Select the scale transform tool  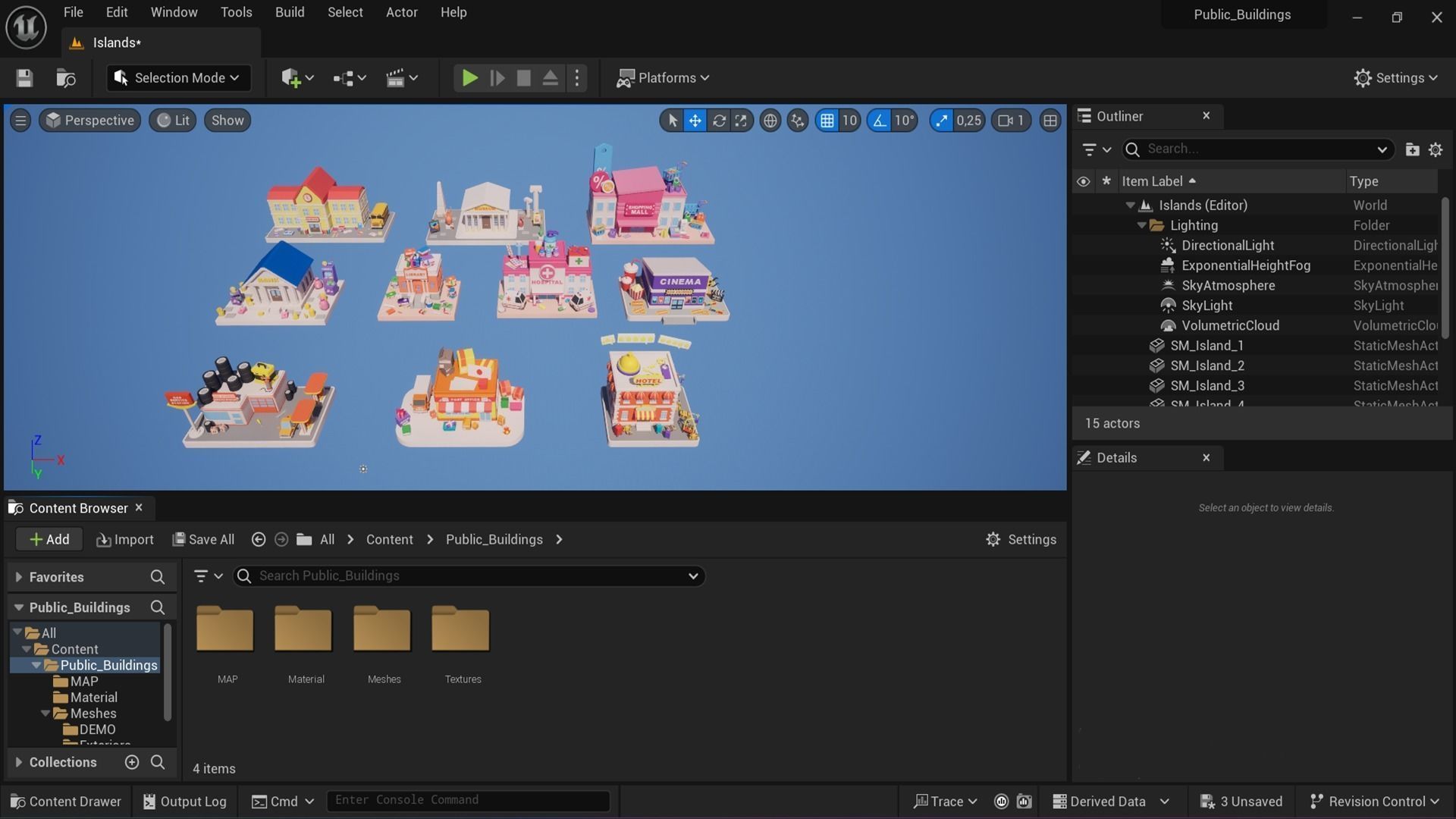(741, 121)
